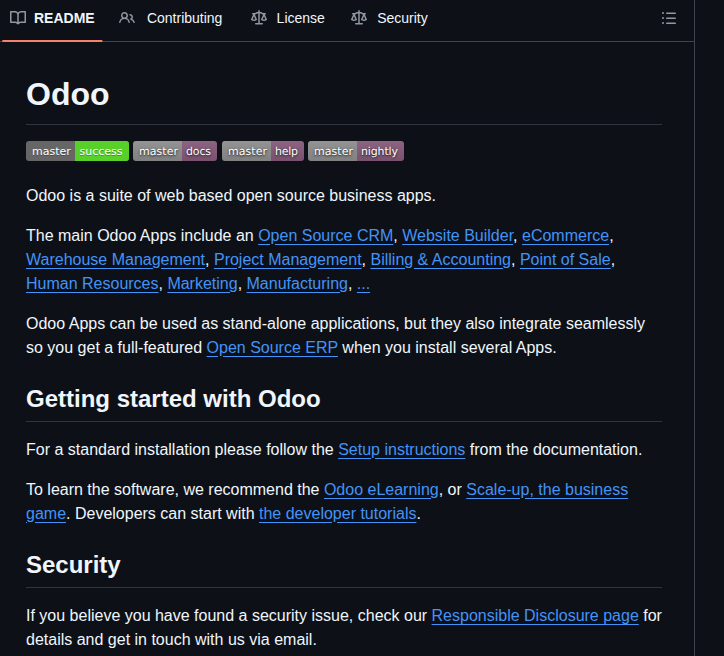
Task: Click the License scales icon
Action: pyautogui.click(x=259, y=18)
